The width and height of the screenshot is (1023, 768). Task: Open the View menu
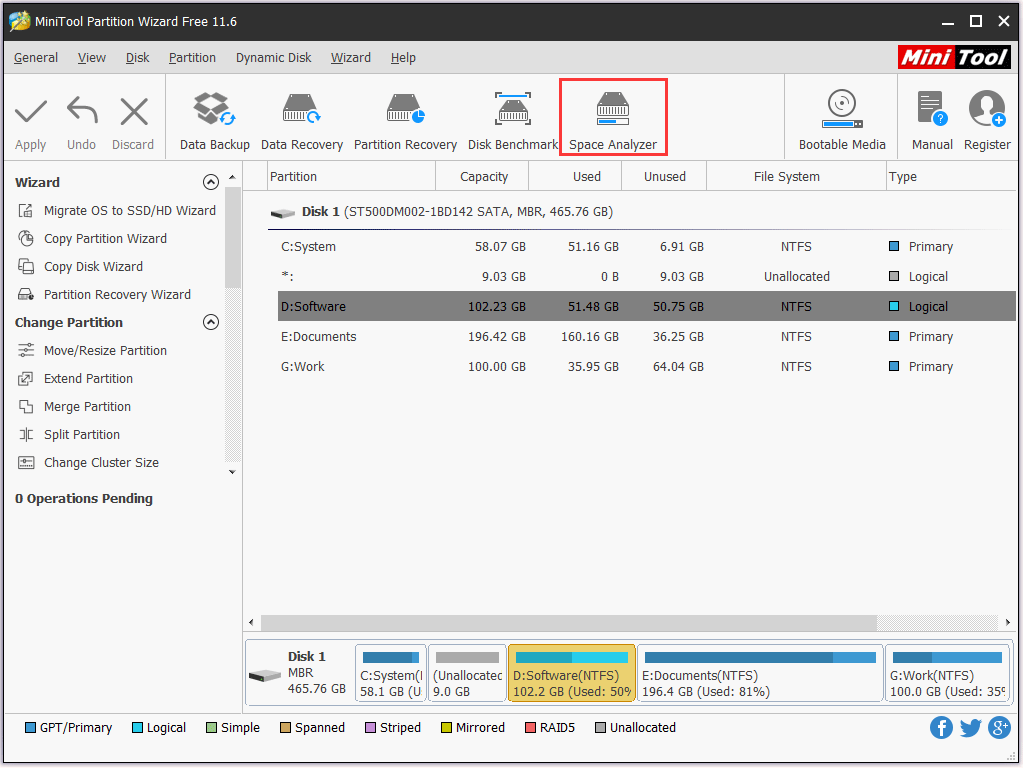91,57
